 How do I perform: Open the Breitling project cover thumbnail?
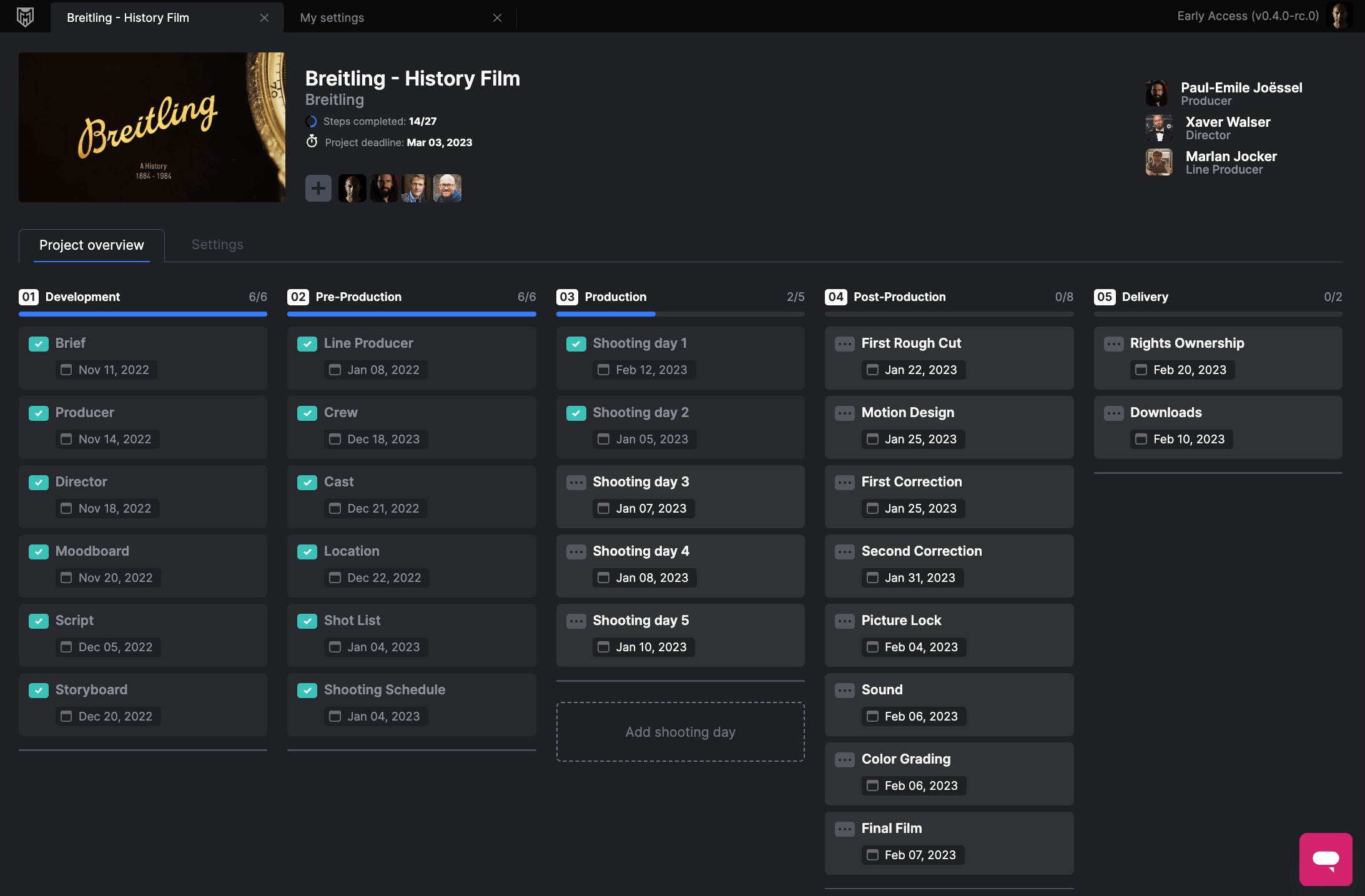tap(152, 127)
